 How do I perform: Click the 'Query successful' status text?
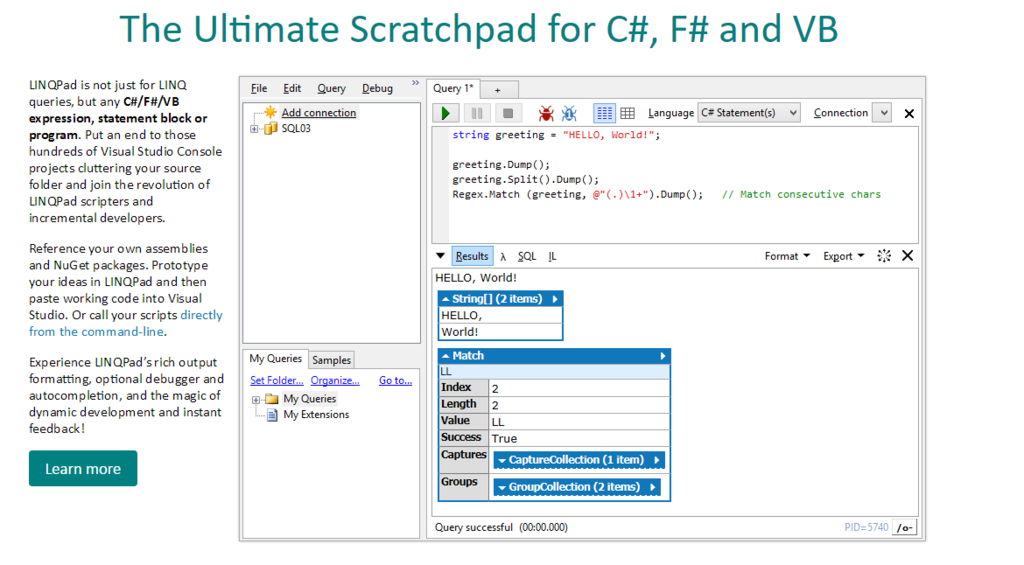[x=473, y=527]
